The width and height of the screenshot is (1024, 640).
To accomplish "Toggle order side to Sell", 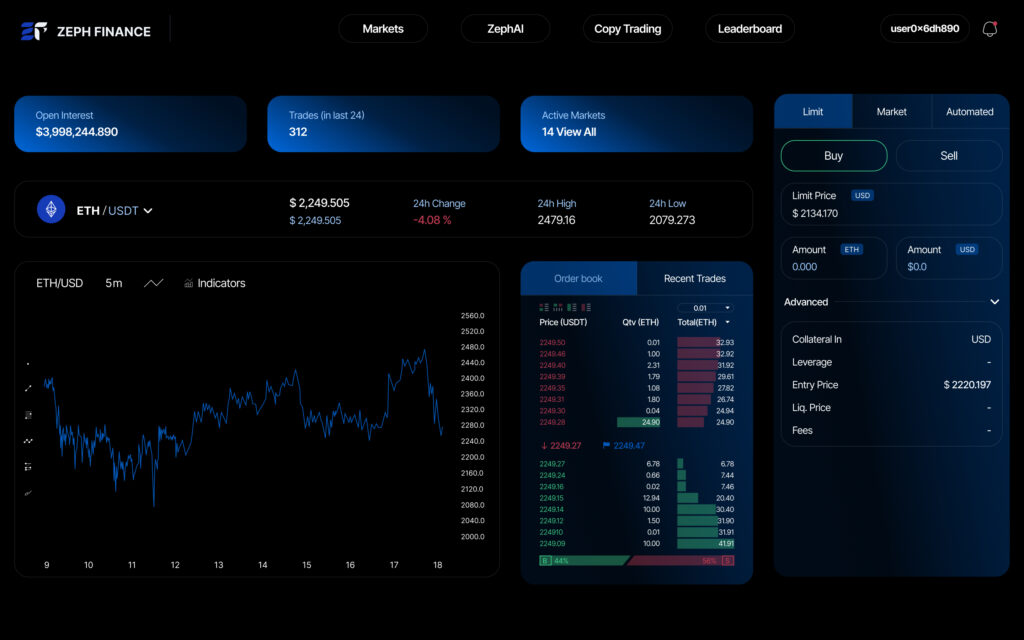I will coord(948,156).
